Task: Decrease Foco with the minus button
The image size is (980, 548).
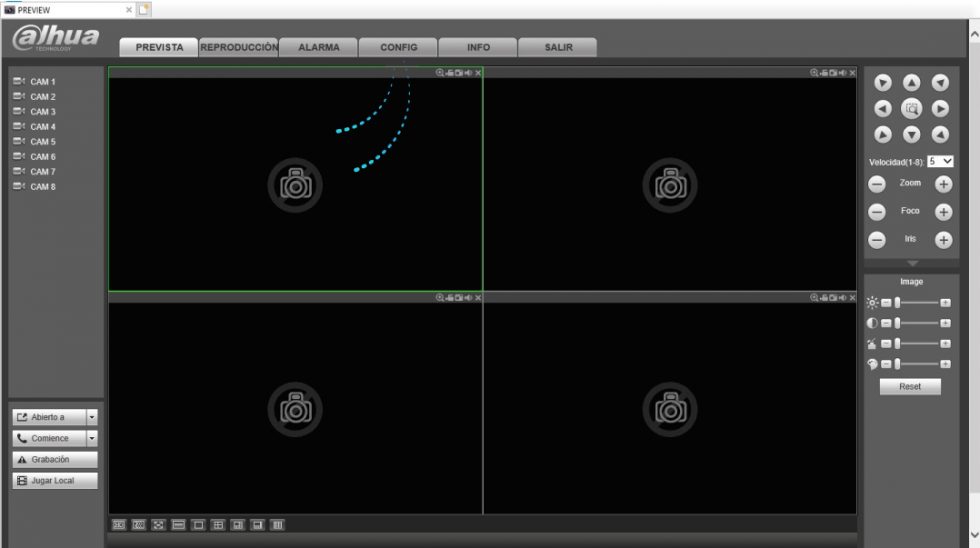Action: pyautogui.click(x=877, y=212)
